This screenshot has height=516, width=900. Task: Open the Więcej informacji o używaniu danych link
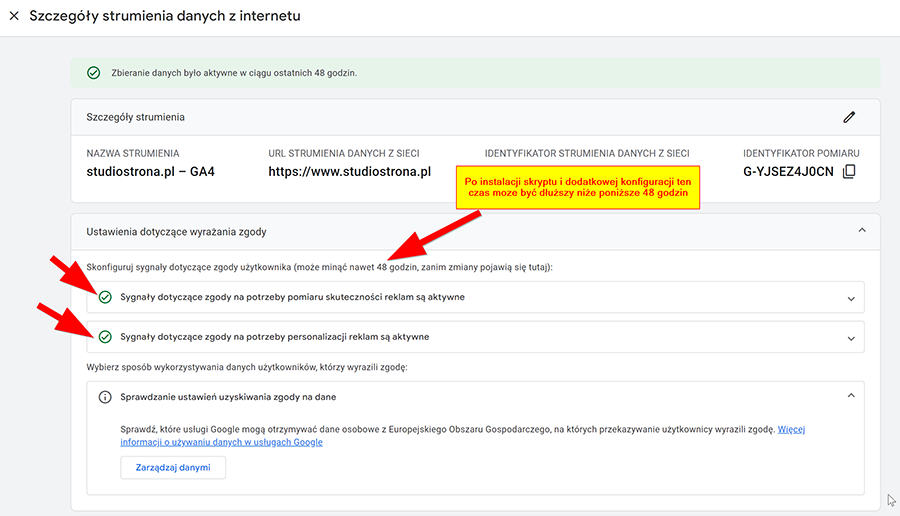[x=463, y=436]
